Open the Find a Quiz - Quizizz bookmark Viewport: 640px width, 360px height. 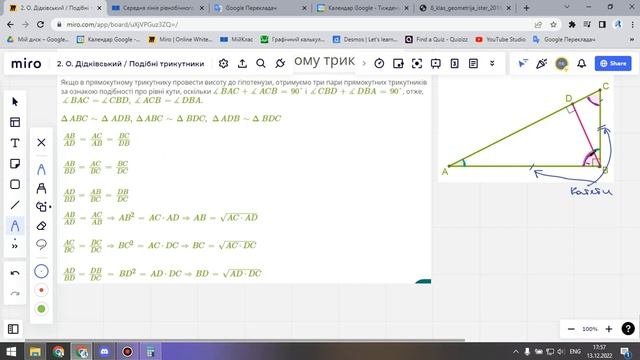coord(436,40)
